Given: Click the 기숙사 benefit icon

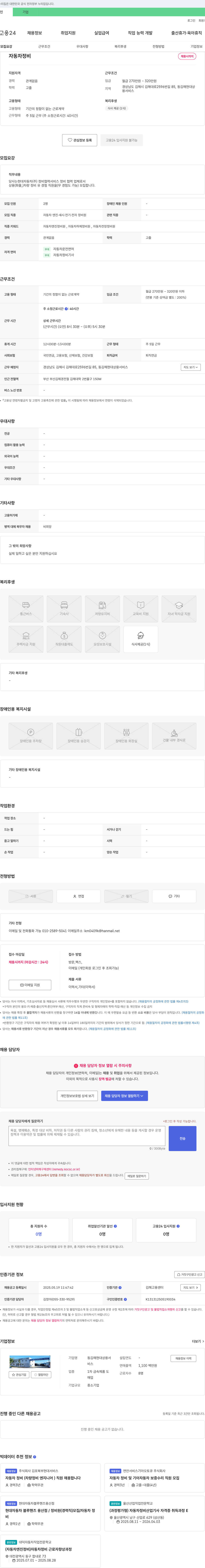Looking at the screenshot, I should [x=64, y=609].
